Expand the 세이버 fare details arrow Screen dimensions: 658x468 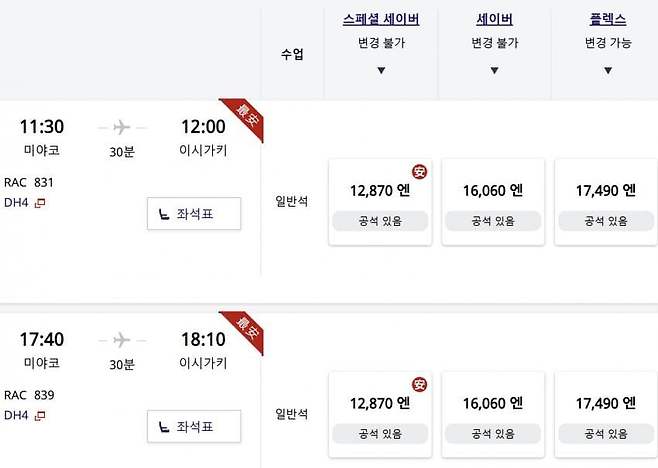pyautogui.click(x=494, y=71)
